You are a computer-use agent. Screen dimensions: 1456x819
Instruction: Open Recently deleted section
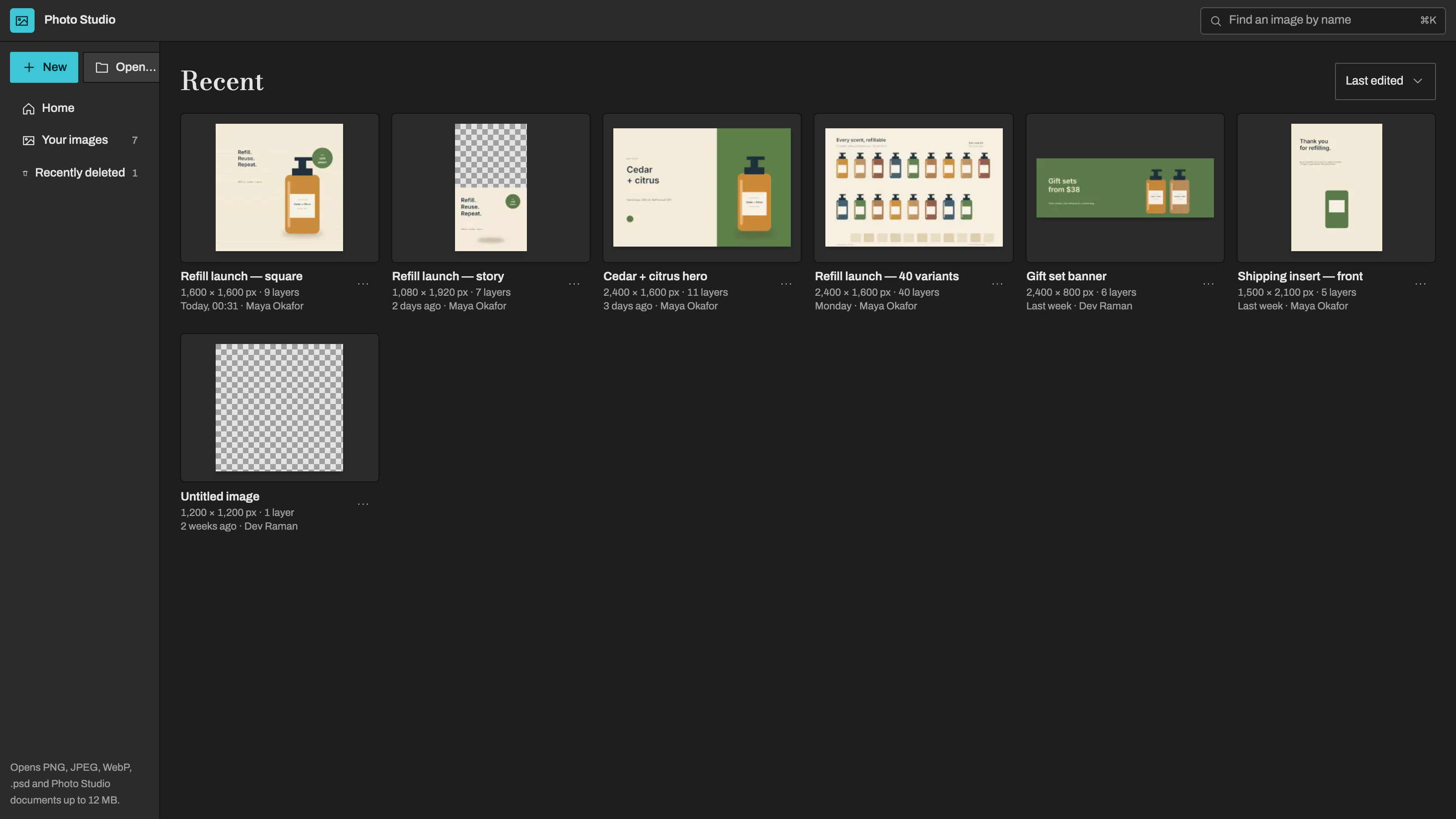[80, 173]
